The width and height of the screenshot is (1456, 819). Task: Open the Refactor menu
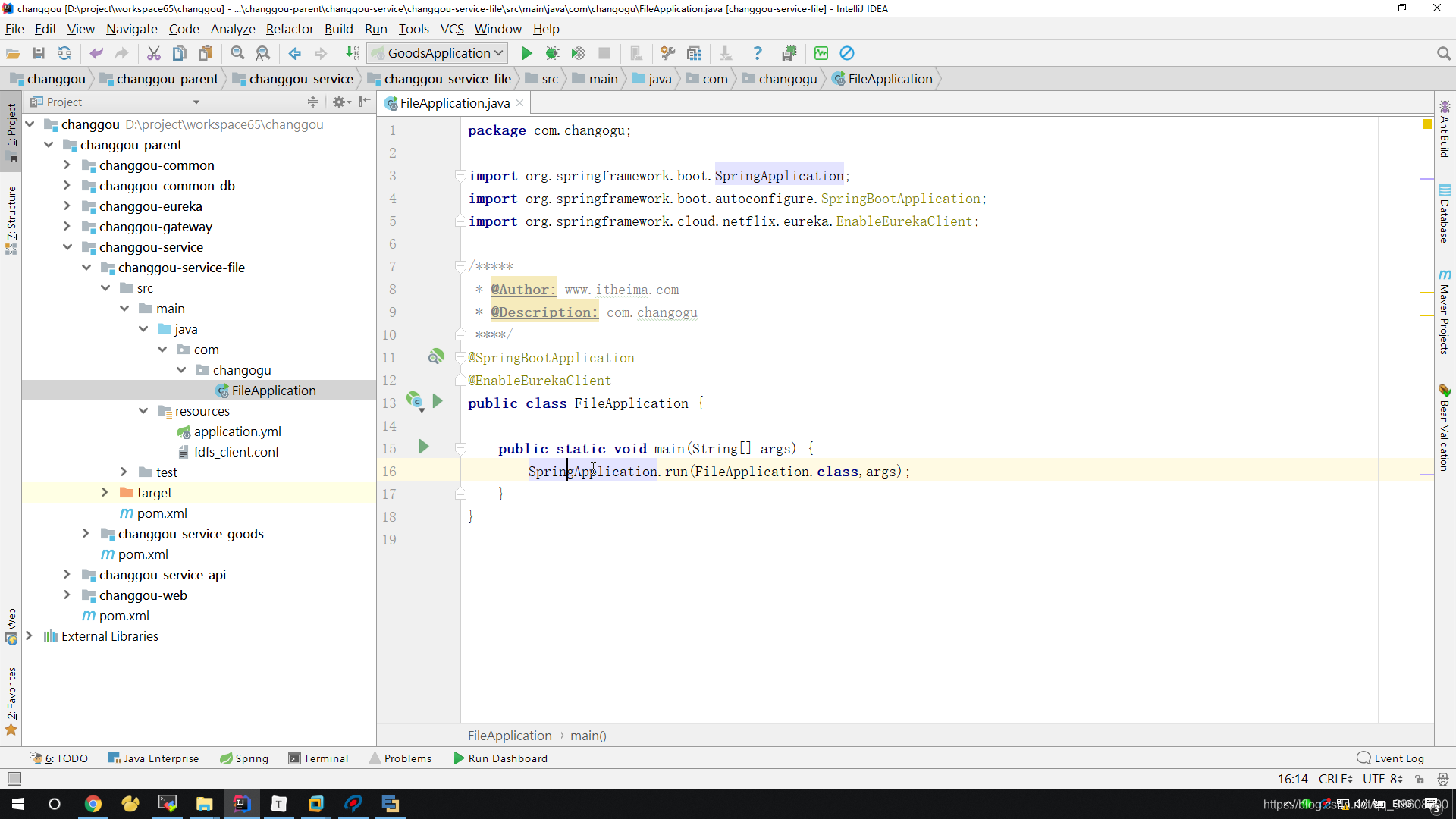pyautogui.click(x=290, y=29)
